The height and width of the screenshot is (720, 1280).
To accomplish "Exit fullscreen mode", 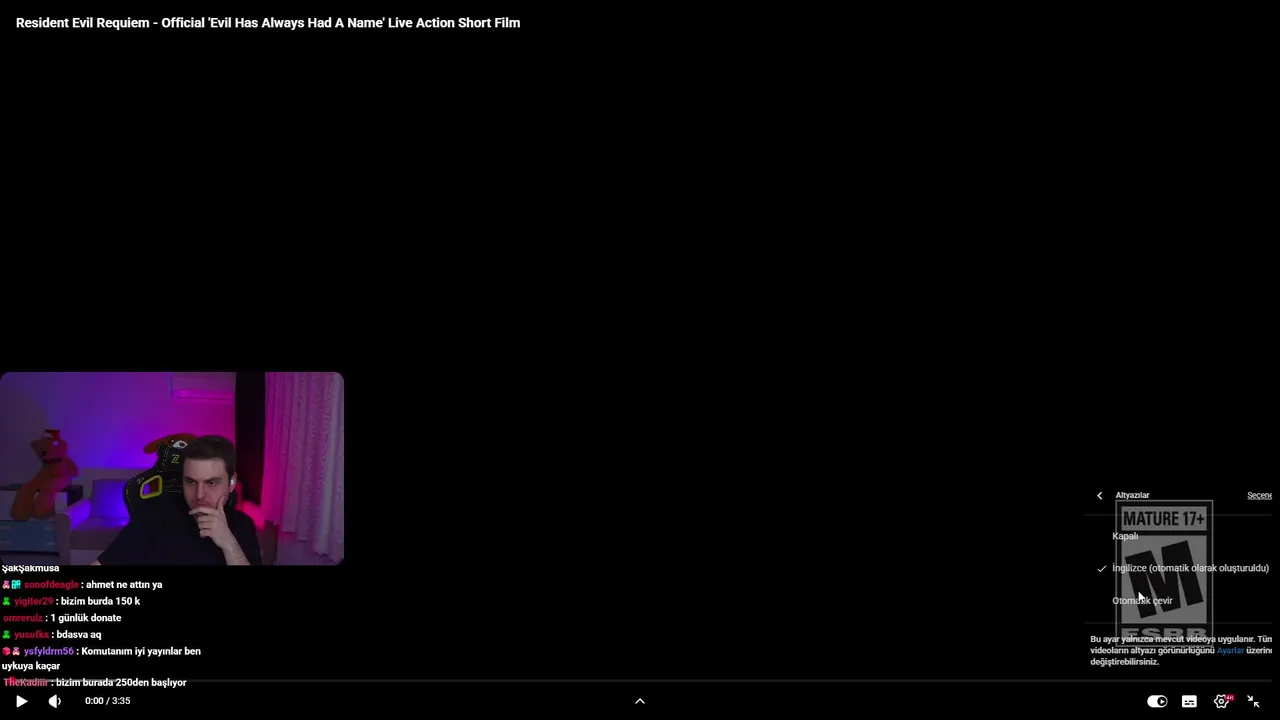I will click(1253, 701).
